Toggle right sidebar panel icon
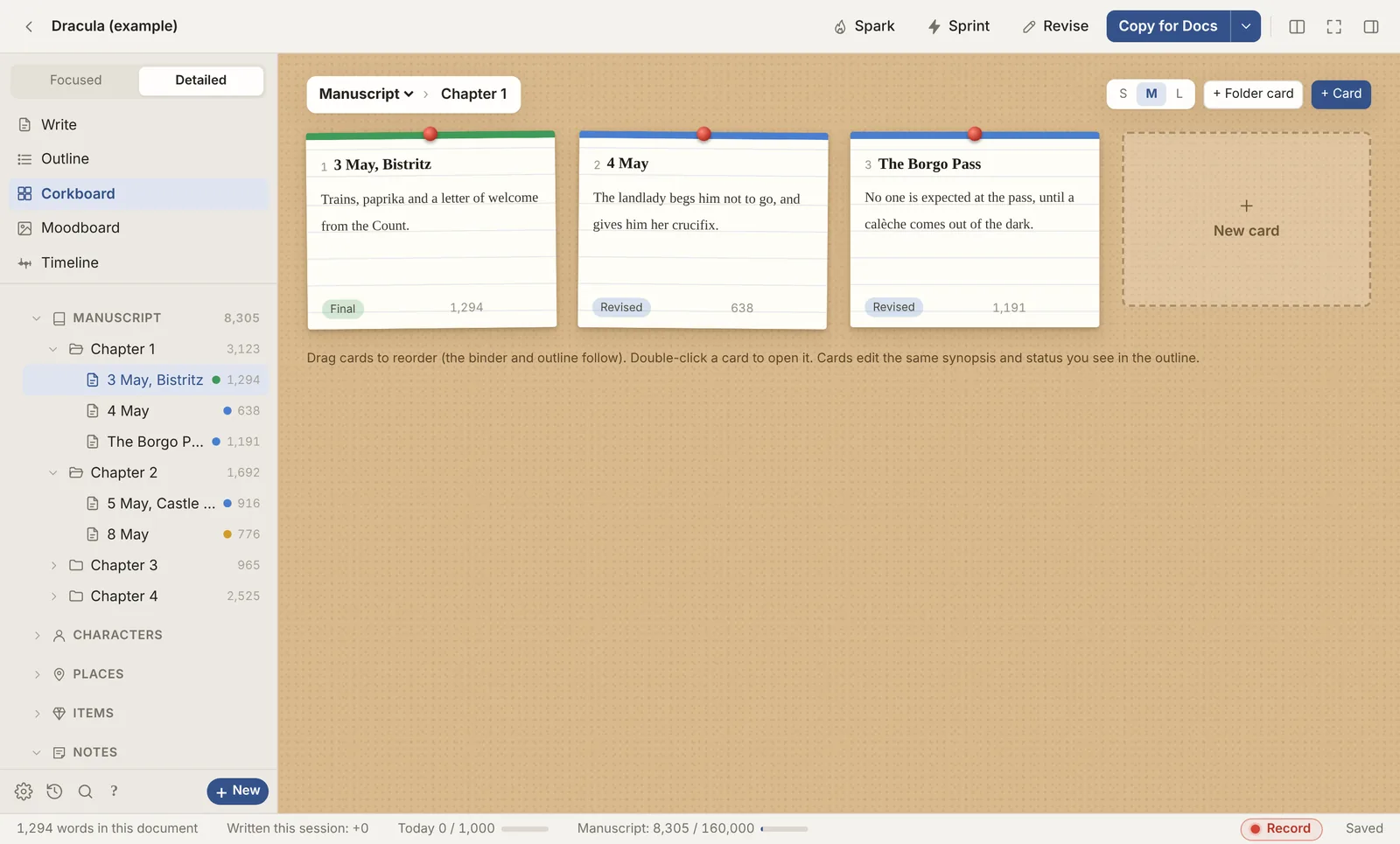The width and height of the screenshot is (1400, 844). (x=1371, y=26)
